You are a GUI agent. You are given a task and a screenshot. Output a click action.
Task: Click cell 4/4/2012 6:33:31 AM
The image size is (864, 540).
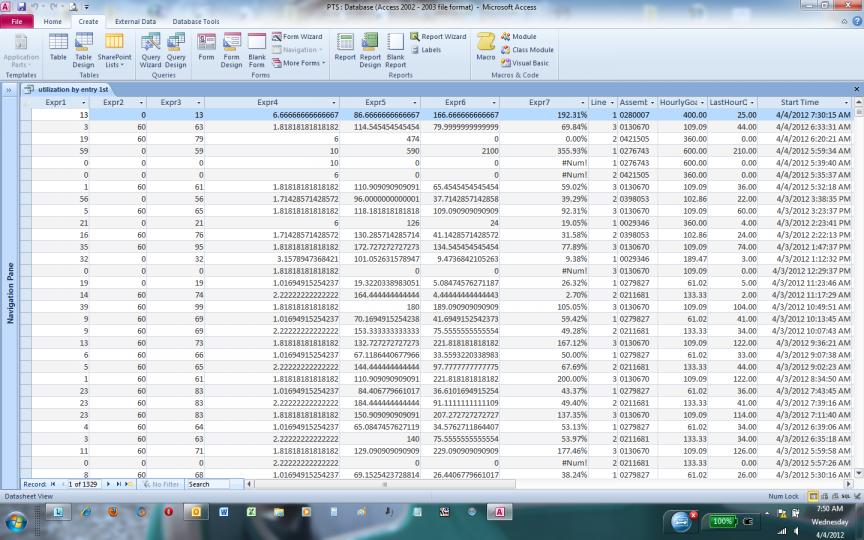click(804, 127)
